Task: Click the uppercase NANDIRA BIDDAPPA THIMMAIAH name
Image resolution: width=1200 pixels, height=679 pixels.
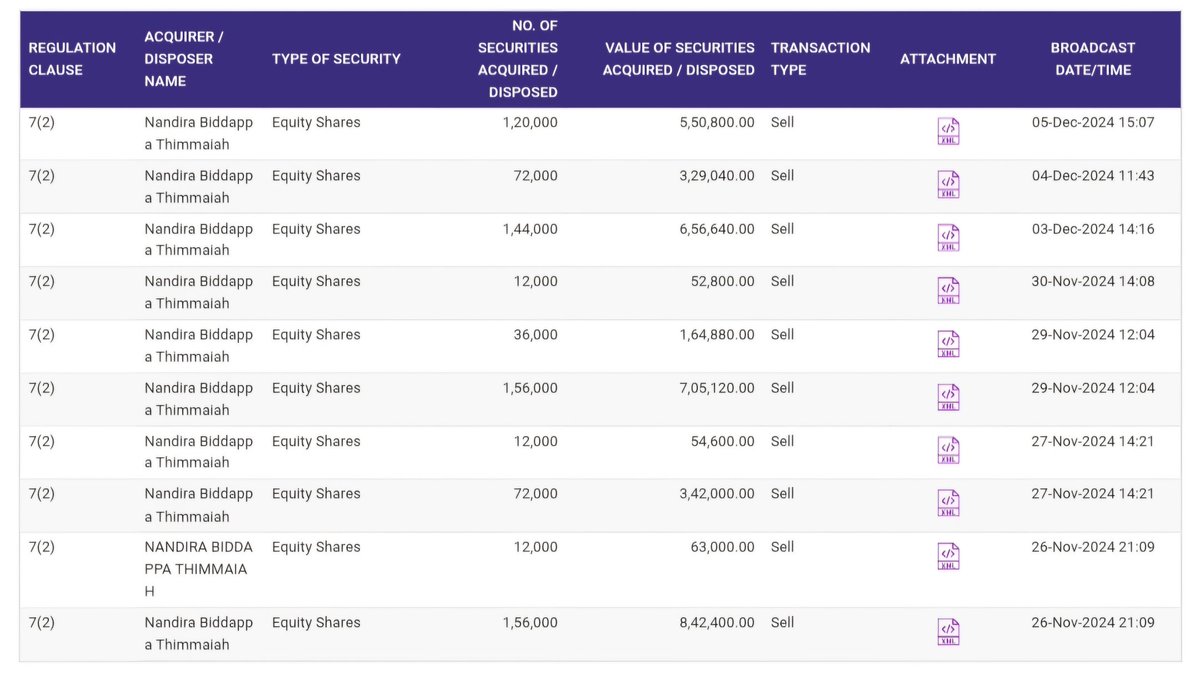Action: click(x=198, y=569)
